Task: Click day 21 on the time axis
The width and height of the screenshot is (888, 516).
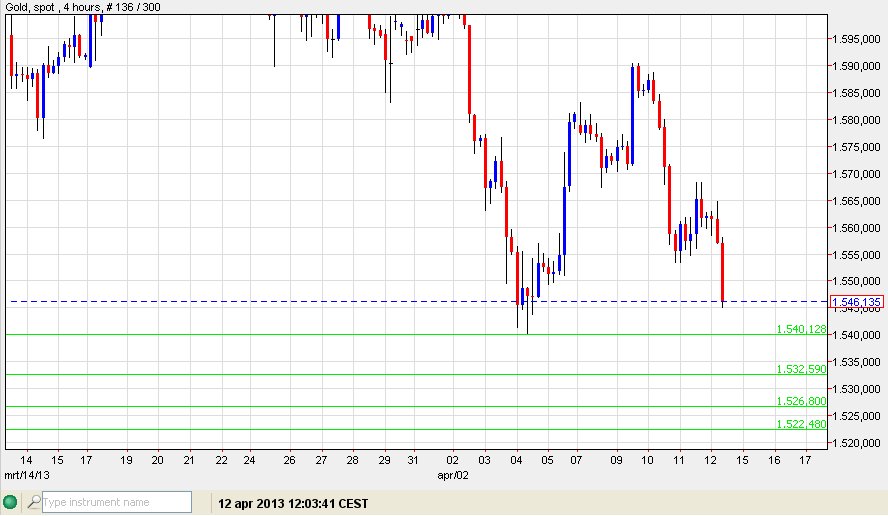Action: 189,460
